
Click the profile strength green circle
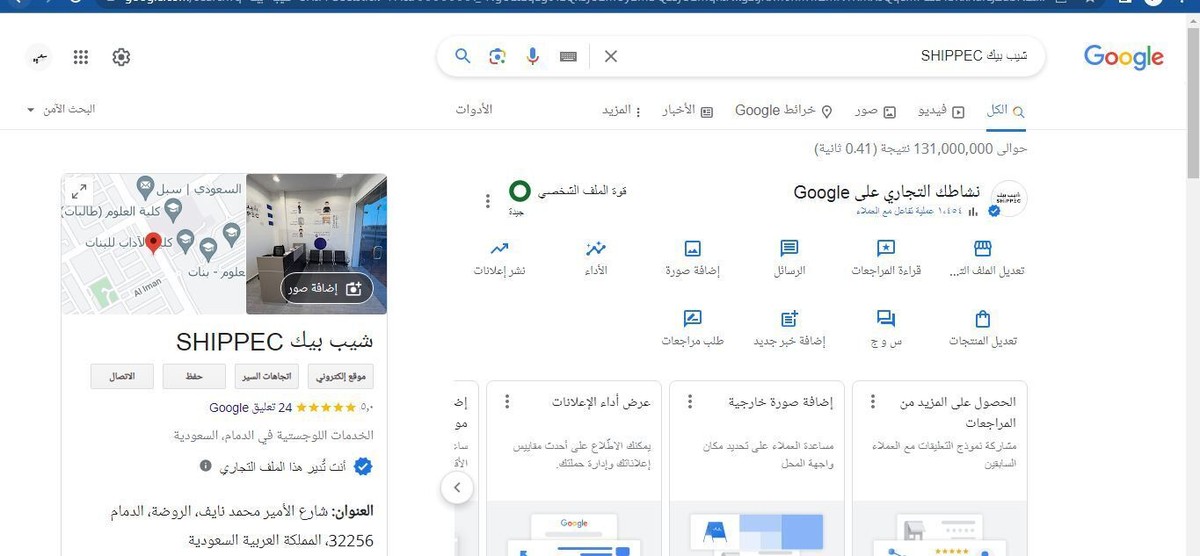coord(519,190)
